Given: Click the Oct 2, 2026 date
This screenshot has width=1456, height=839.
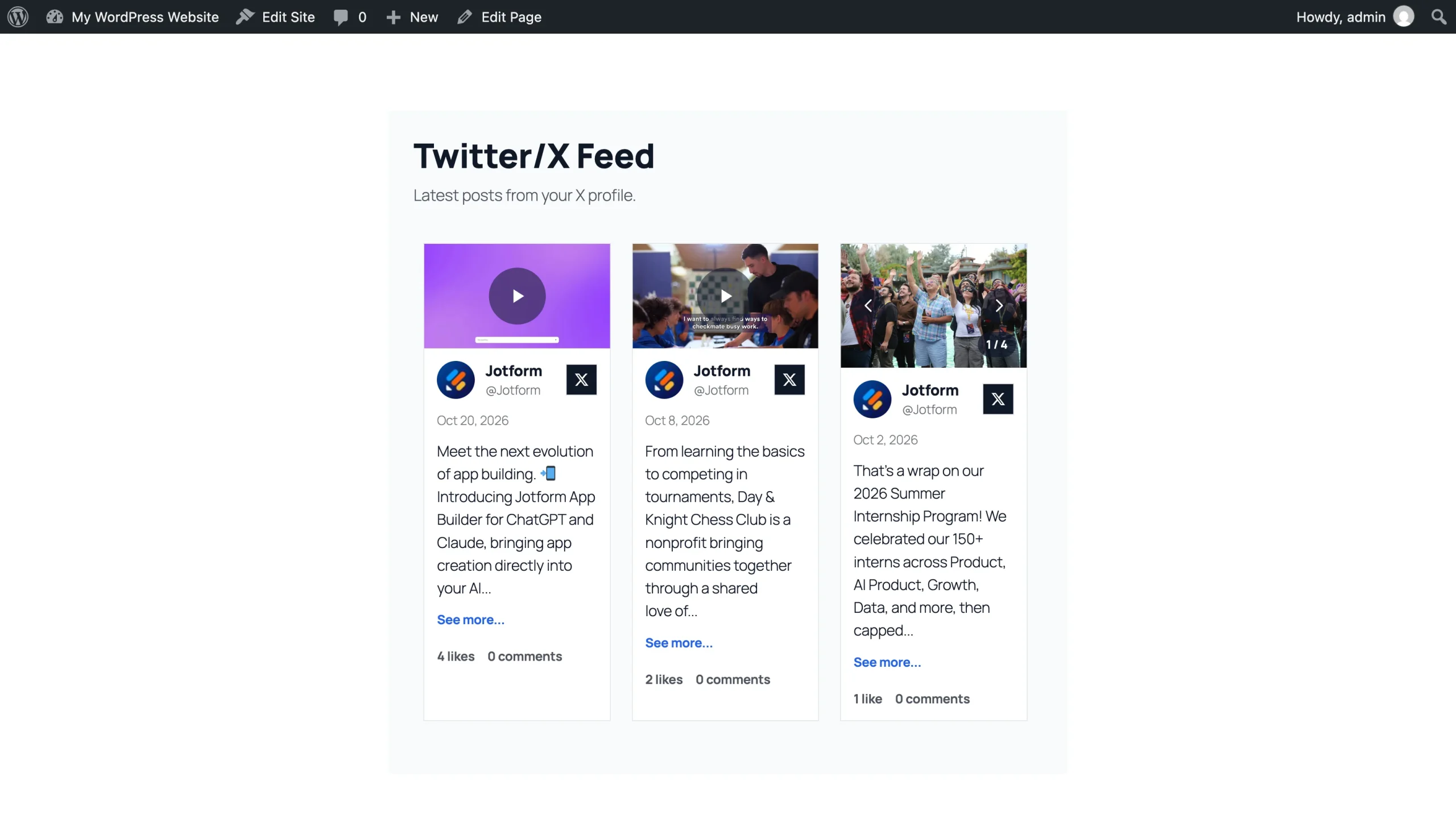Looking at the screenshot, I should (x=886, y=439).
